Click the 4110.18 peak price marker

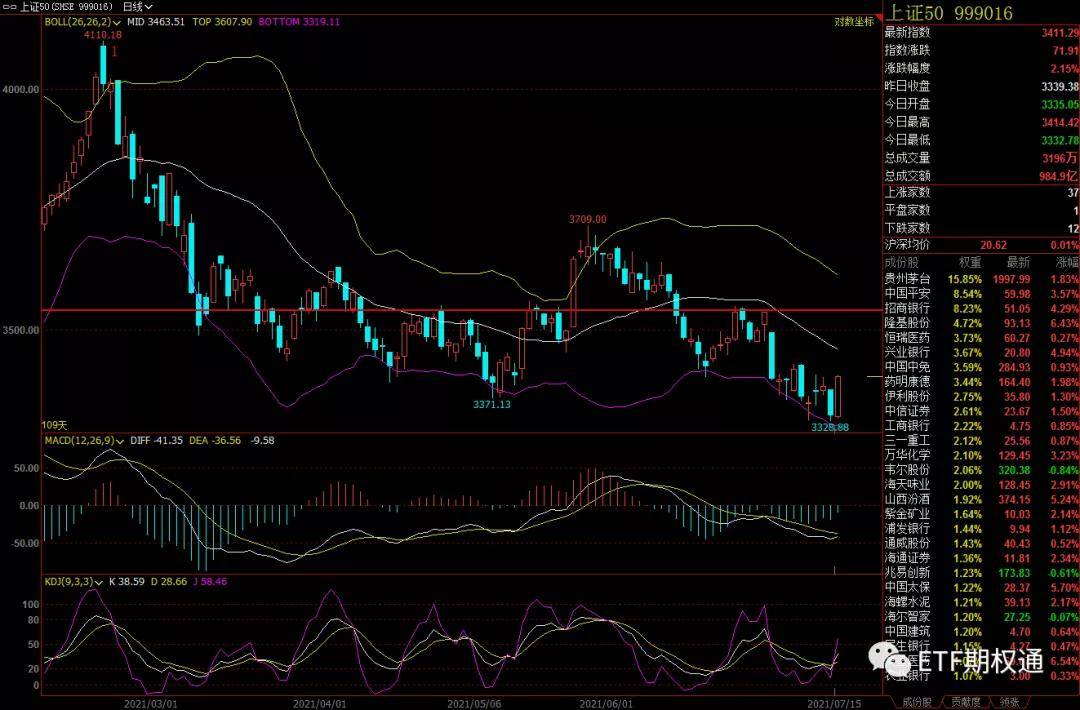(x=103, y=35)
